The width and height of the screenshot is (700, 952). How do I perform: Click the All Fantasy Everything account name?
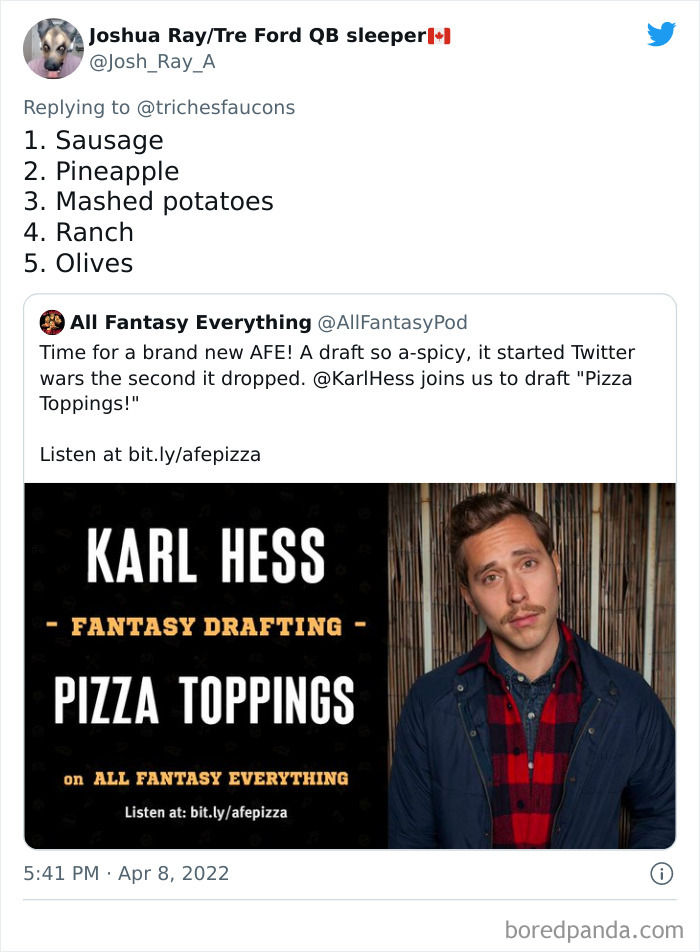click(190, 322)
